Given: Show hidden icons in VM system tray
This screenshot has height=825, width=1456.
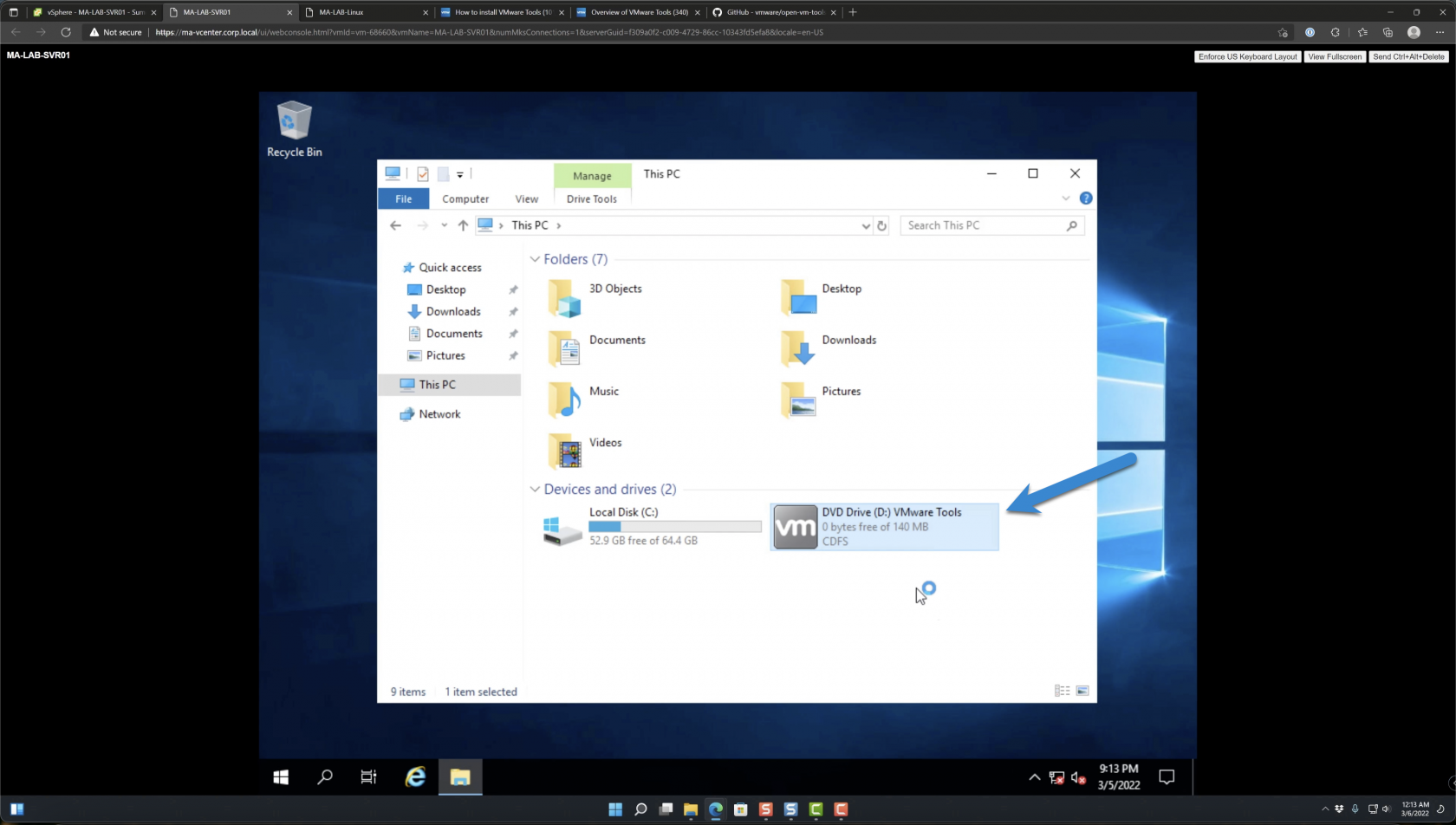Looking at the screenshot, I should click(x=1035, y=777).
